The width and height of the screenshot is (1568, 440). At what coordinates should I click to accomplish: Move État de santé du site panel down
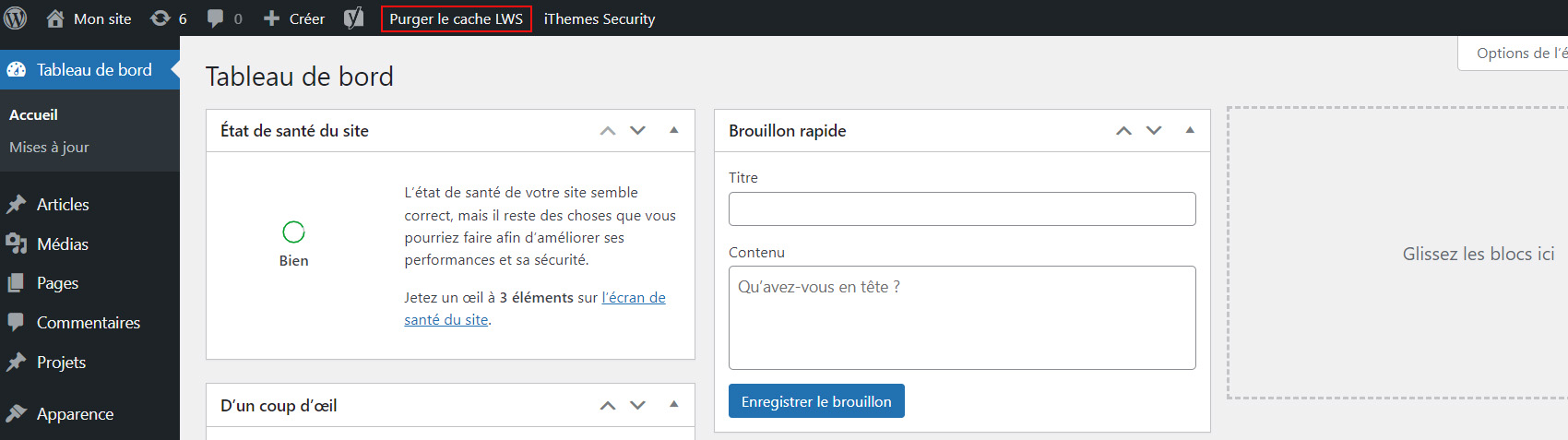637,130
